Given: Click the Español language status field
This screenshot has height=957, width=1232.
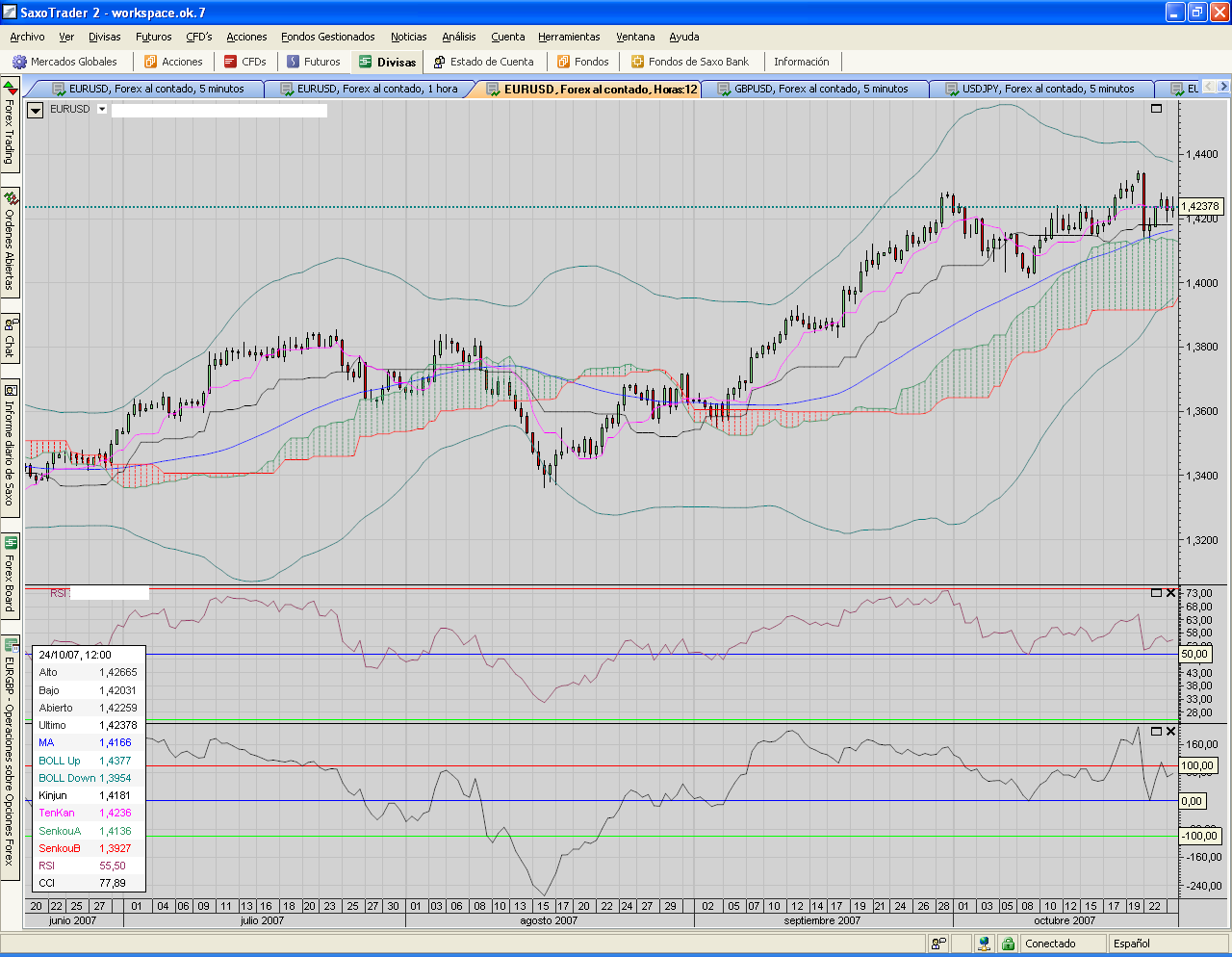Looking at the screenshot, I should click(1132, 944).
